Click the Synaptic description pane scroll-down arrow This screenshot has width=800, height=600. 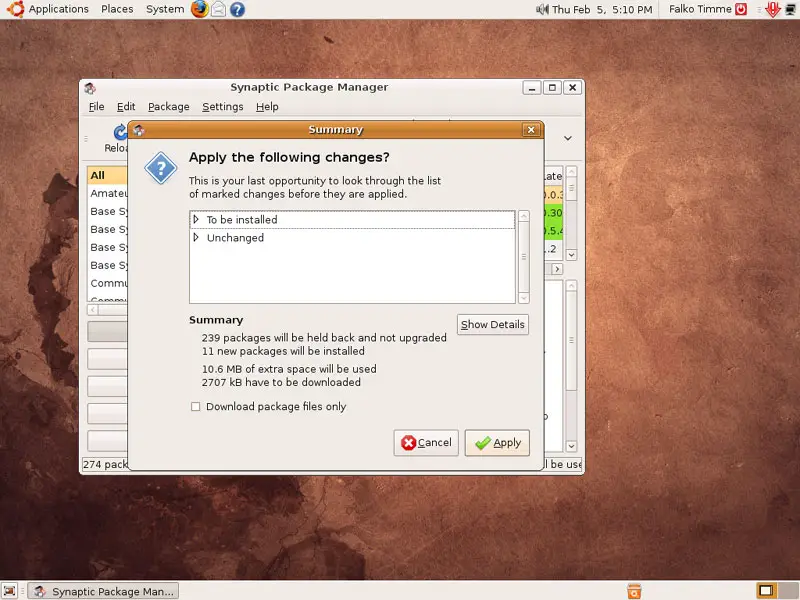point(571,446)
